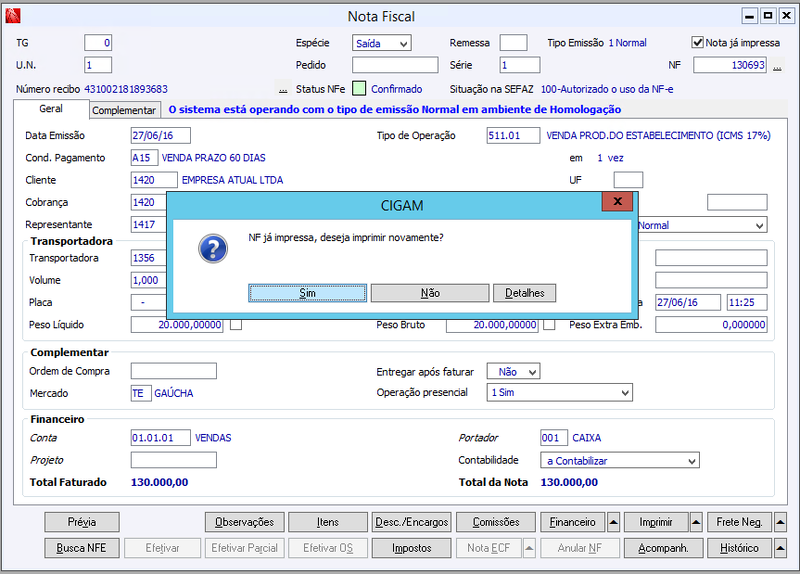Toggle the checkbox next to Peso Líquido
The width and height of the screenshot is (800, 574).
(236, 325)
